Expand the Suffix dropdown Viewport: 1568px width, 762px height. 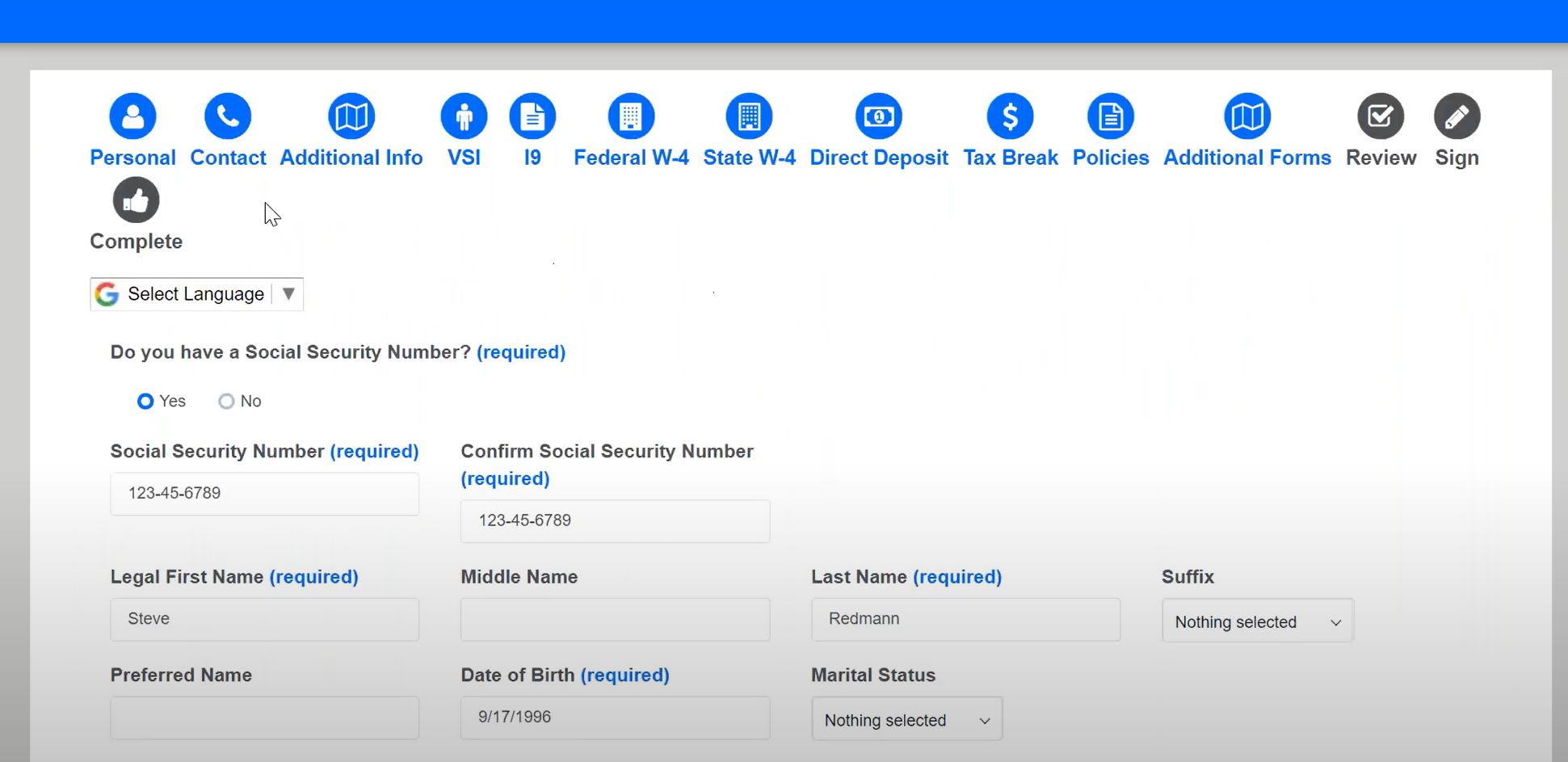point(1257,621)
